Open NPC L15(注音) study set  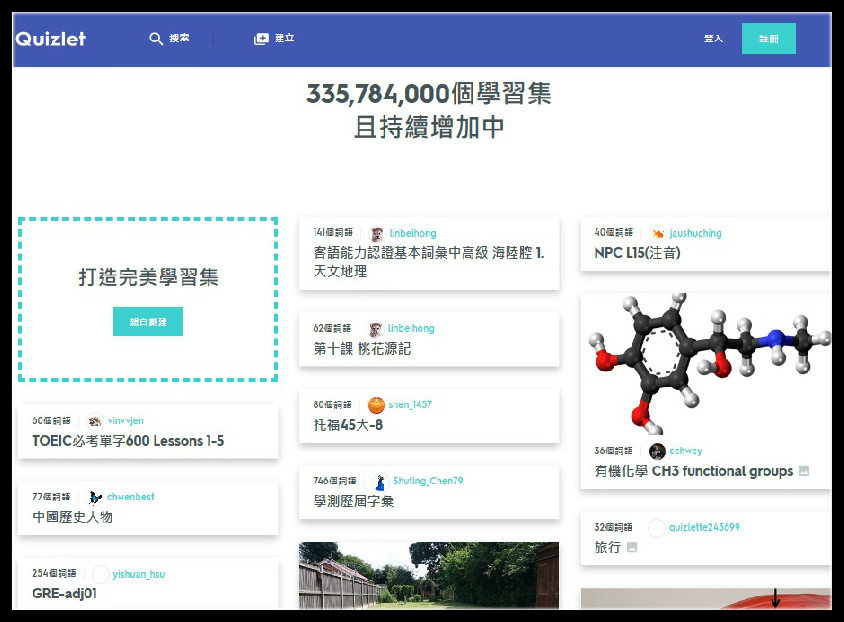pos(637,253)
